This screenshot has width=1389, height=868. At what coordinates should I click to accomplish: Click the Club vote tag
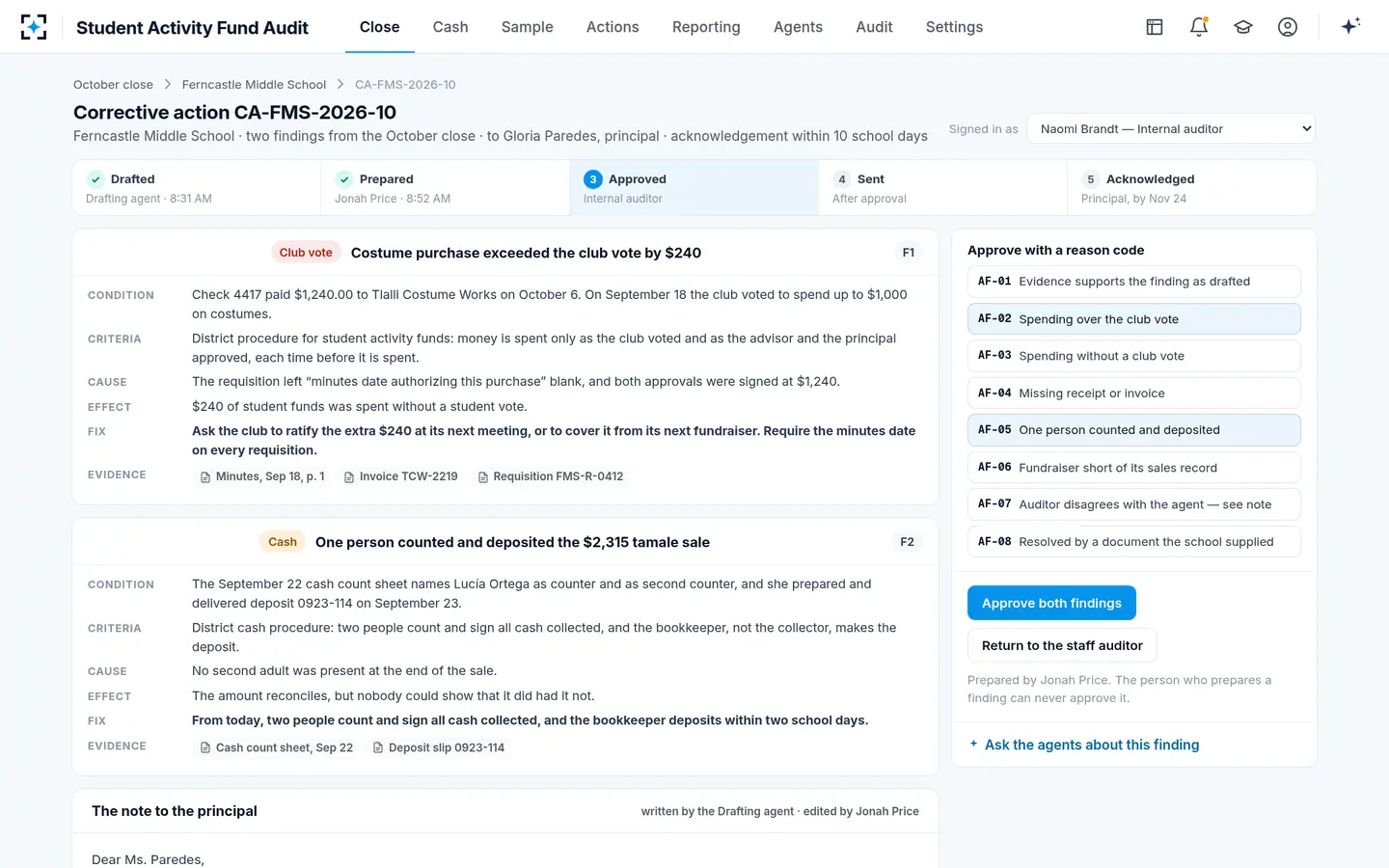(x=306, y=253)
